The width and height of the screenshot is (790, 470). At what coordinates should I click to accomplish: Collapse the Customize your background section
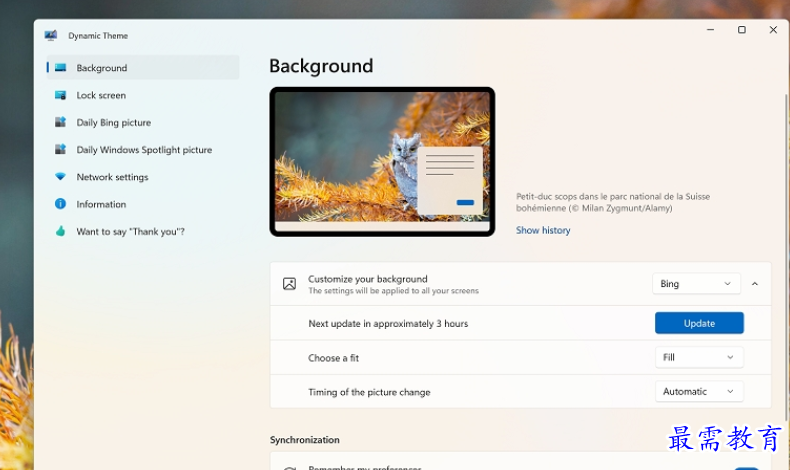755,284
